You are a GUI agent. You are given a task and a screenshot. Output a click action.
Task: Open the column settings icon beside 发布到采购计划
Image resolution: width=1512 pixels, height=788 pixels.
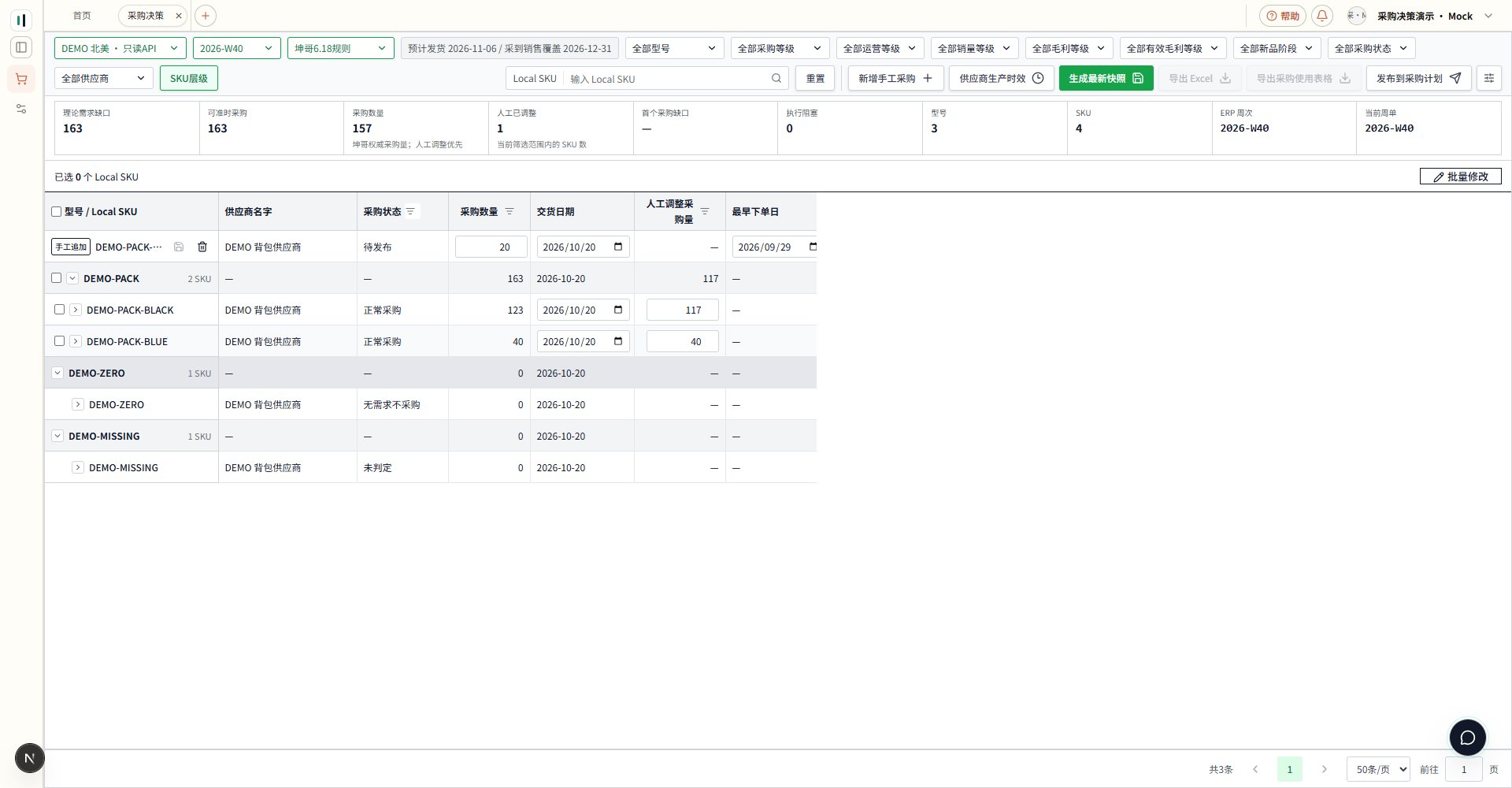(1488, 78)
